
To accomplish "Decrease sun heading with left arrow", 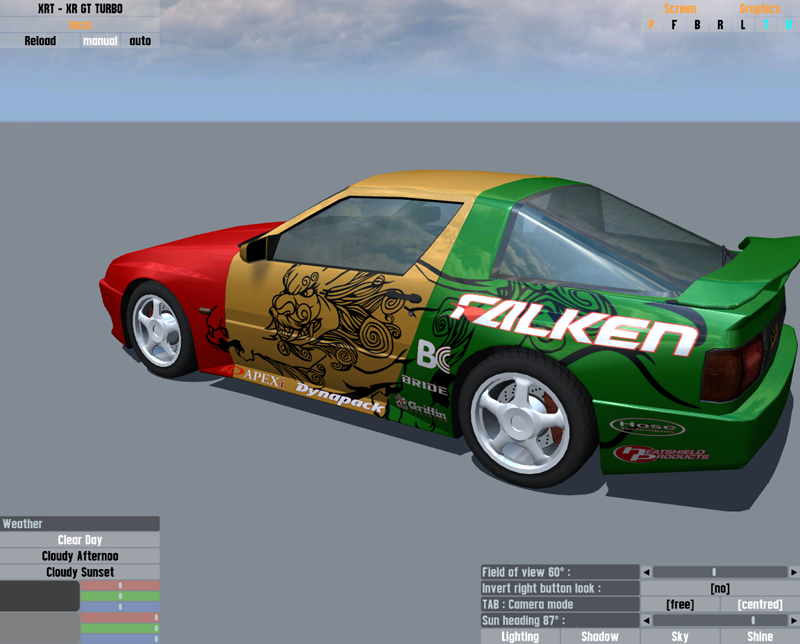I will point(646,621).
